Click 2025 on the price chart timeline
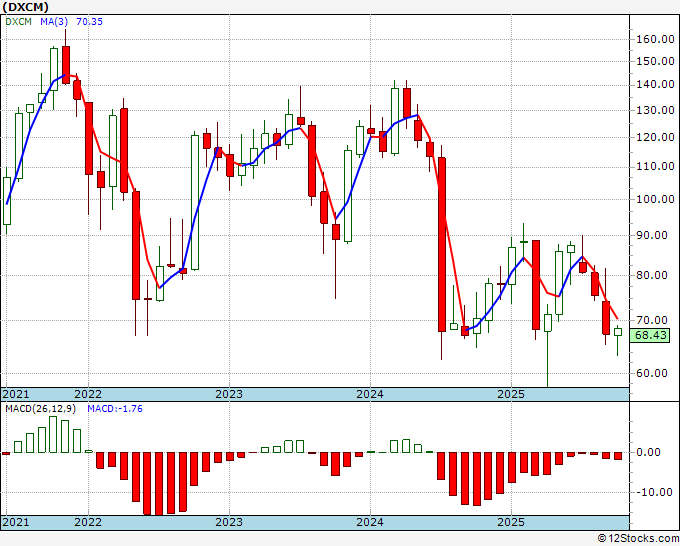680x546 pixels. pos(511,394)
